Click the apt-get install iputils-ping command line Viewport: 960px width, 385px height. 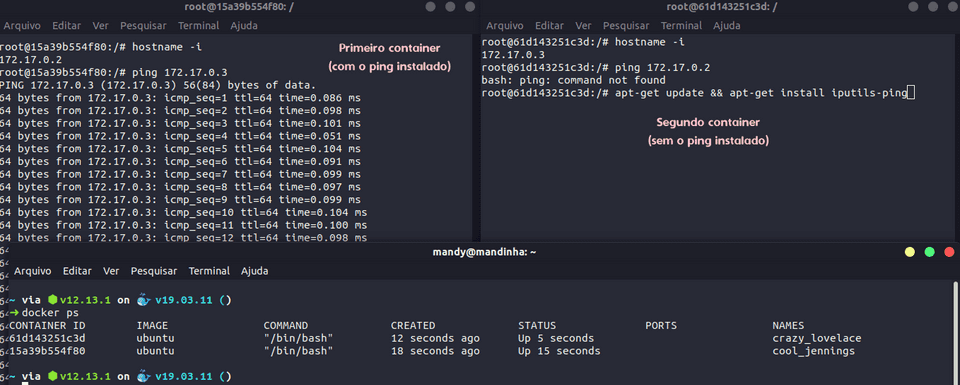698,93
